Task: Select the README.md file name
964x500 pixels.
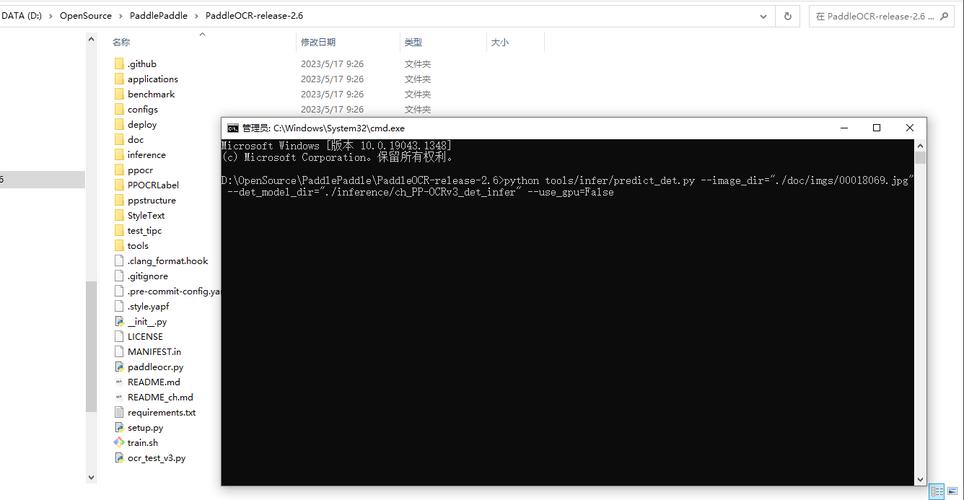Action: coord(154,382)
